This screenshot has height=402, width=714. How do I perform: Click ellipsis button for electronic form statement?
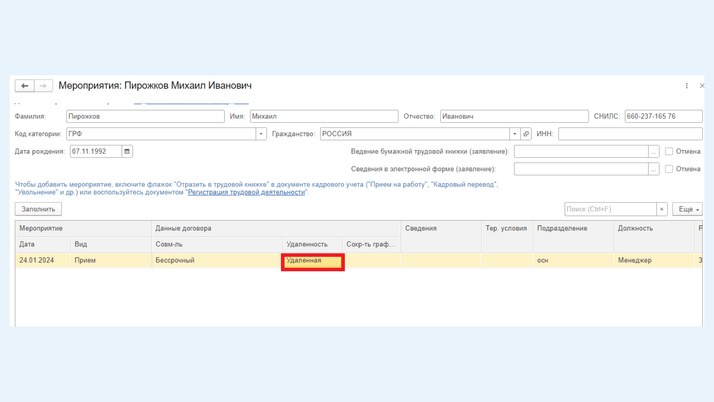click(654, 169)
